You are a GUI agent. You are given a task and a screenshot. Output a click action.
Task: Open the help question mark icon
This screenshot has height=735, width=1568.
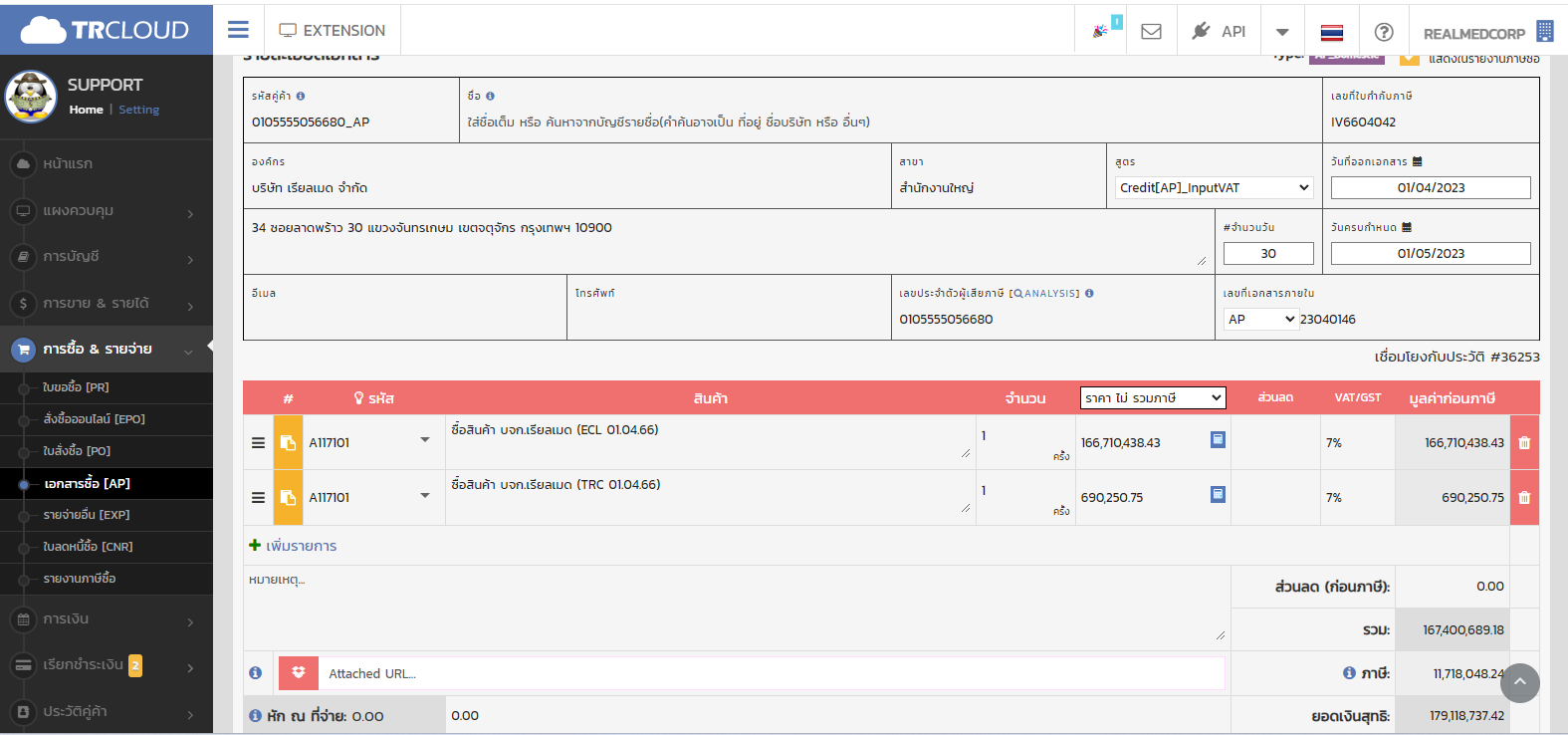pos(1384,32)
